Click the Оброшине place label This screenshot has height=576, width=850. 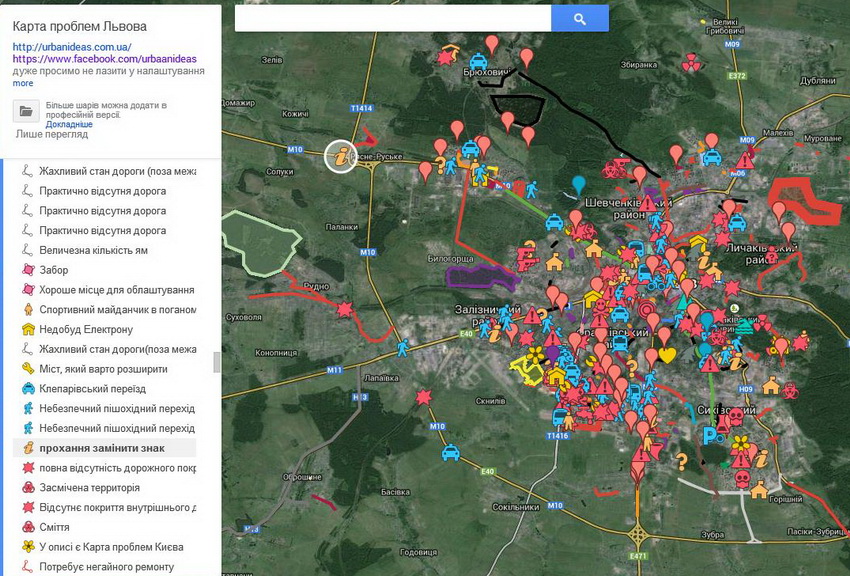coord(302,477)
